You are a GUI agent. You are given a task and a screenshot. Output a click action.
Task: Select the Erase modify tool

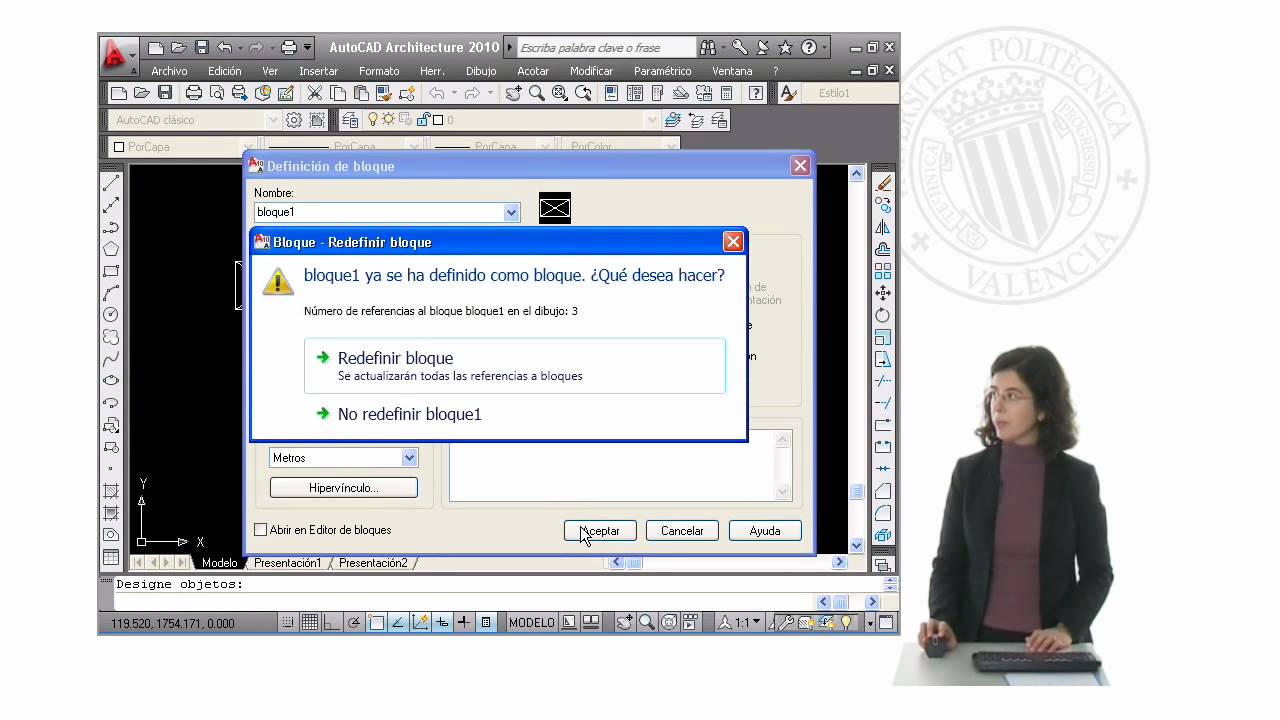pyautogui.click(x=883, y=183)
